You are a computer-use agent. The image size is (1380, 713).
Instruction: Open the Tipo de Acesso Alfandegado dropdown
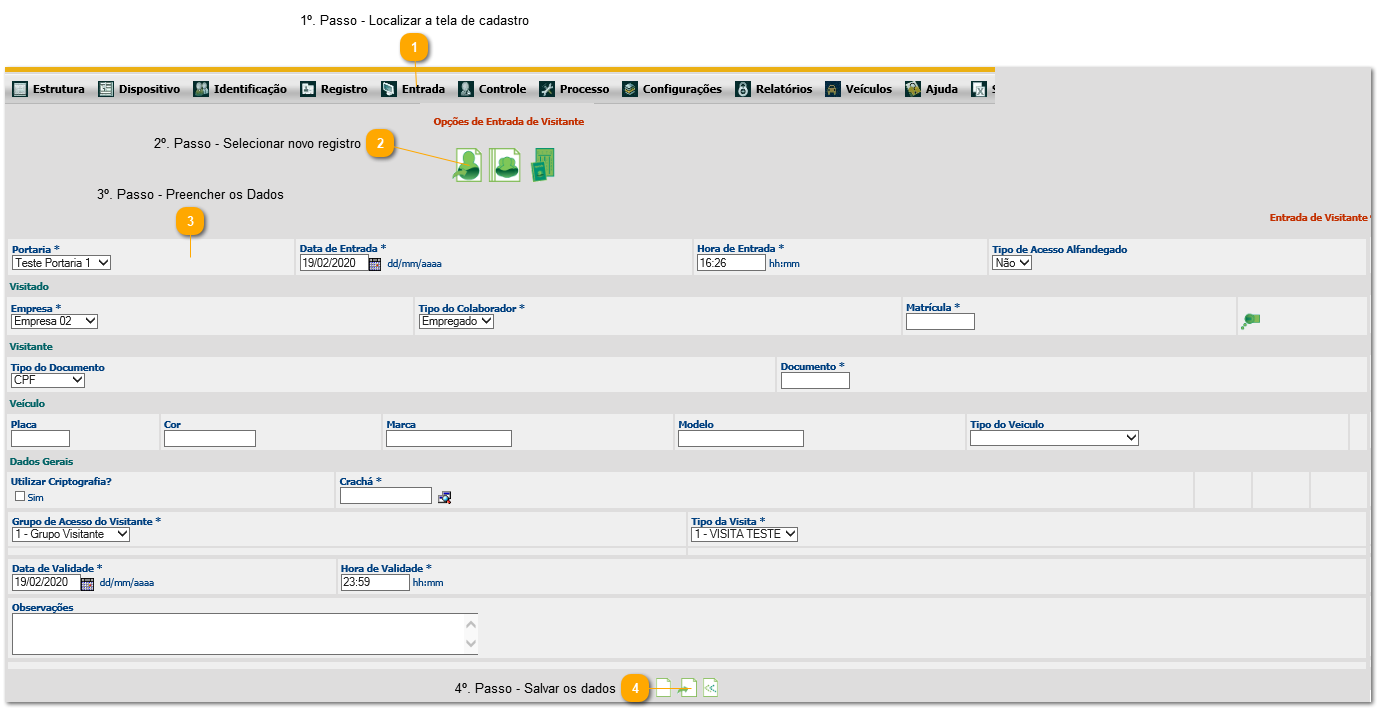pos(1012,263)
